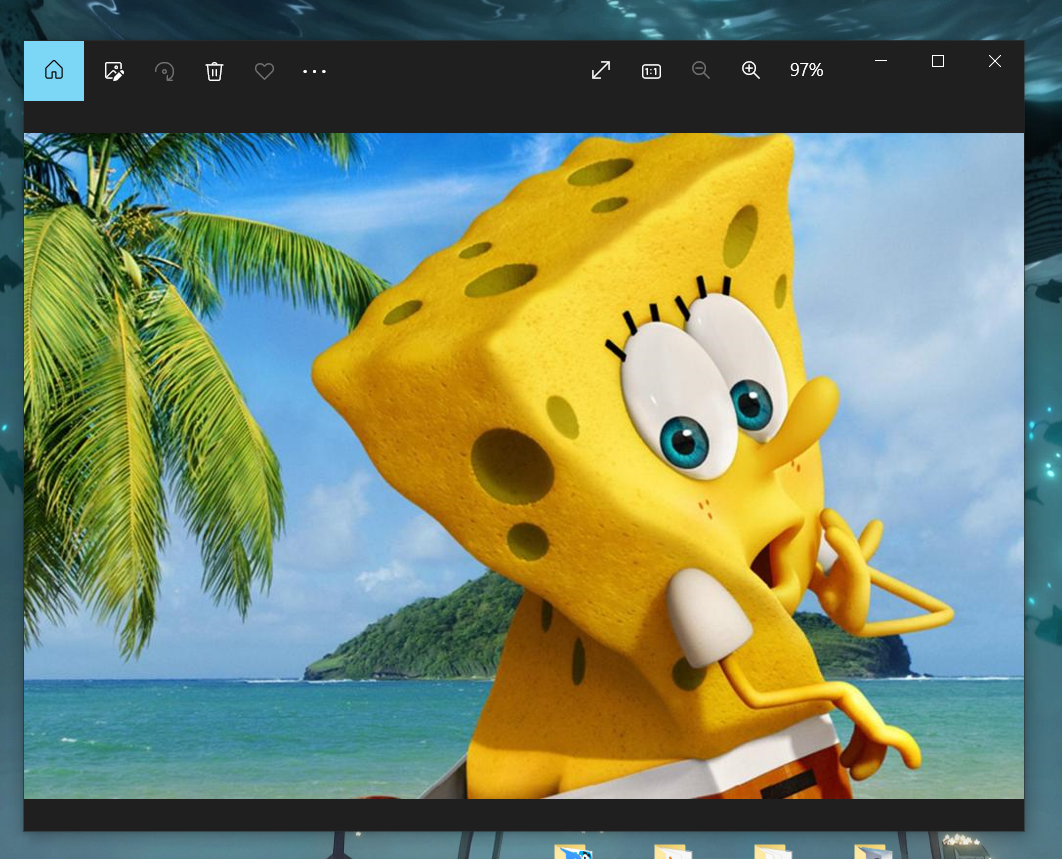Open the Edit image tool

click(114, 70)
